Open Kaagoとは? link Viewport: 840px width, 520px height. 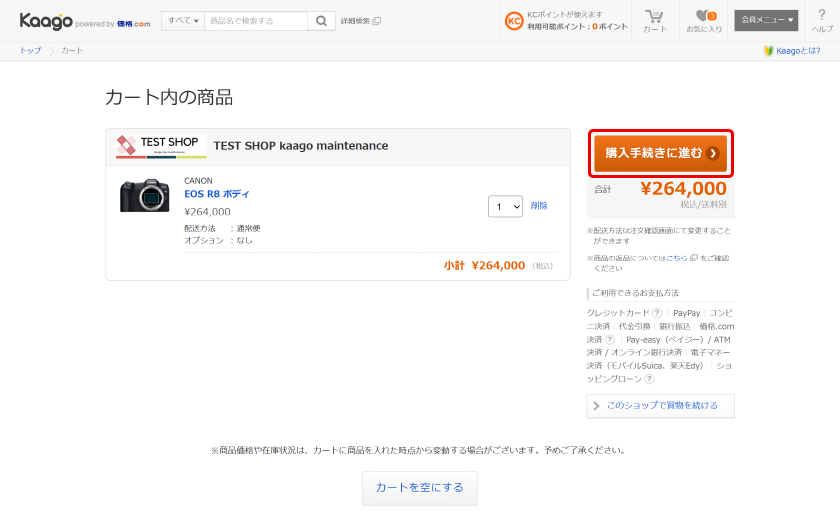tap(798, 51)
